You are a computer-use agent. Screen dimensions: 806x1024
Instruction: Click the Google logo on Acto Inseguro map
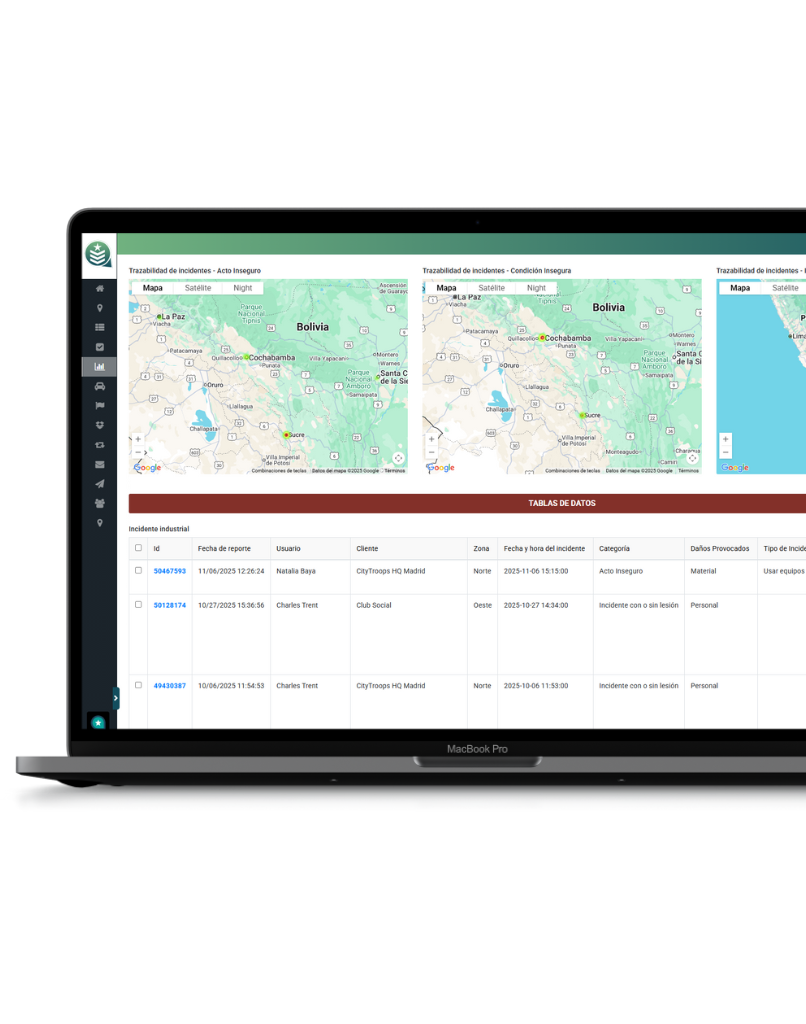click(x=147, y=468)
